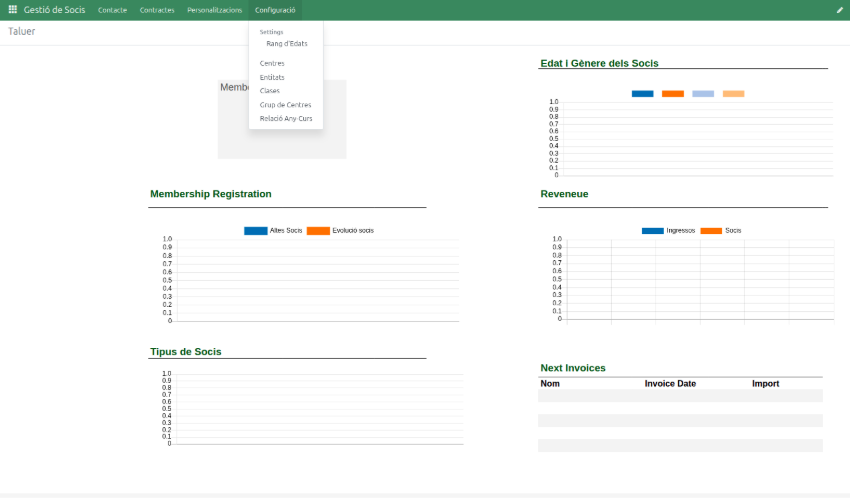Click the Gestió de Socis app title
This screenshot has width=850, height=498.
point(54,10)
